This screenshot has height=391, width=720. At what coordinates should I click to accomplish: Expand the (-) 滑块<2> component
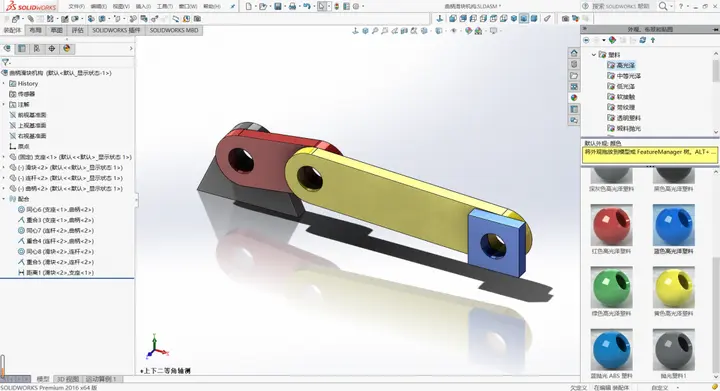[x=4, y=168]
